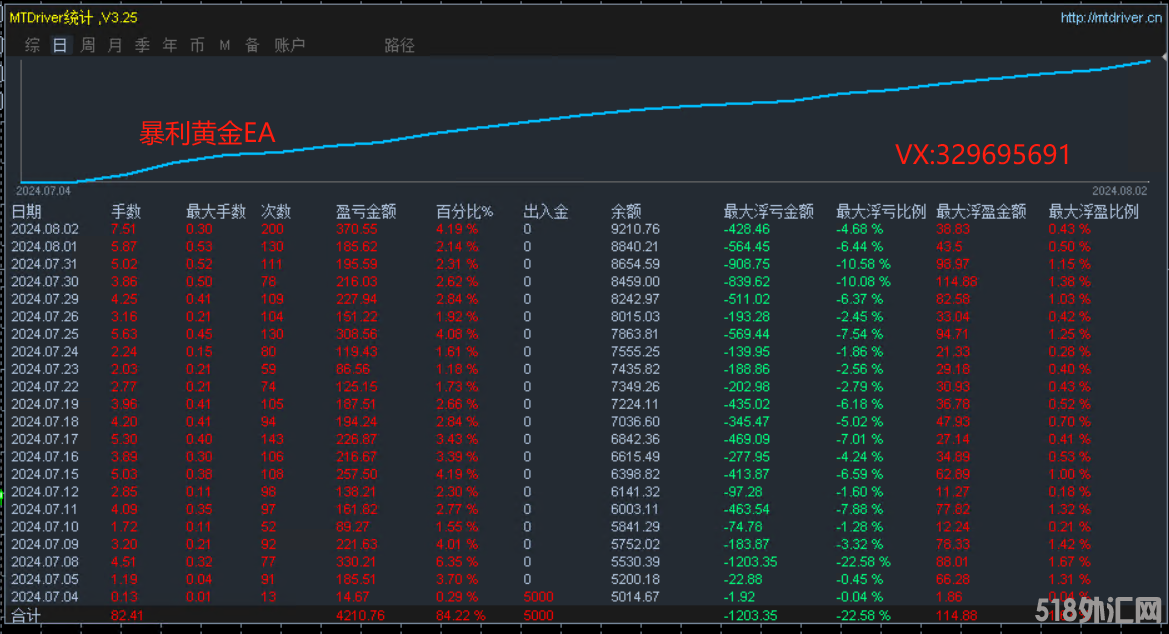Select the 2024.07.31 date row
Image resolution: width=1169 pixels, height=634 pixels.
coord(45,264)
